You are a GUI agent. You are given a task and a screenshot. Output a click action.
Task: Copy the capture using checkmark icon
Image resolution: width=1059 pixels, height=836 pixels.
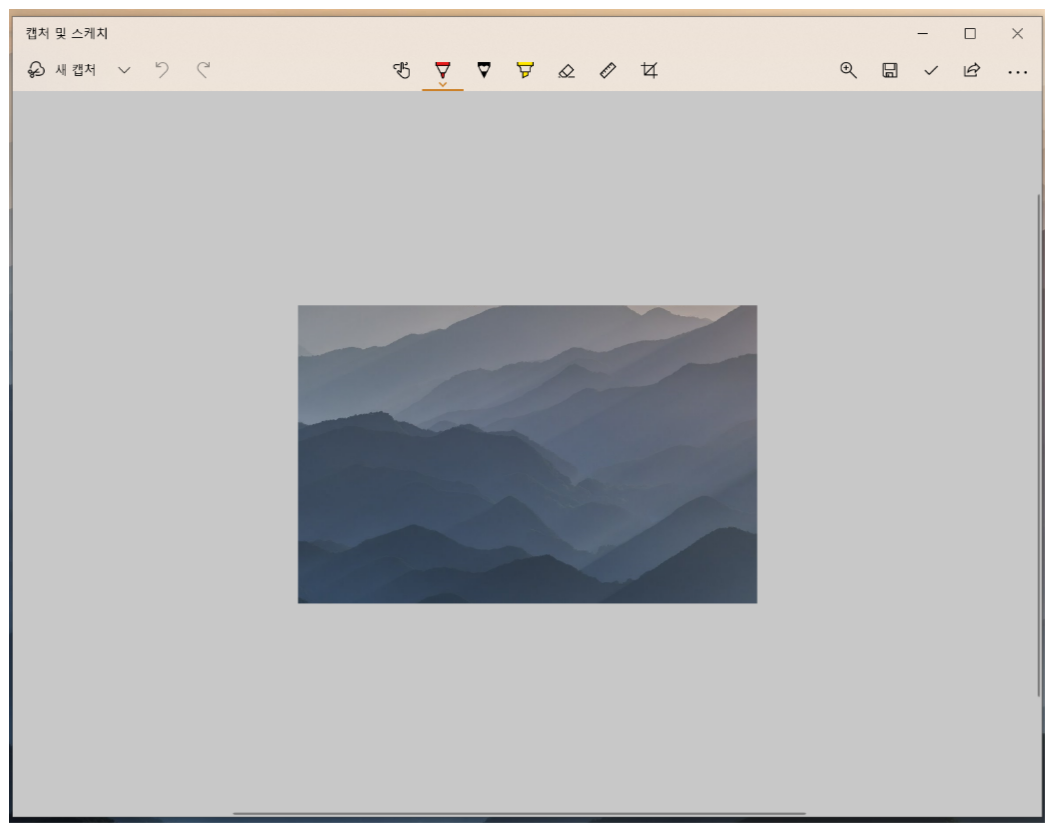931,70
